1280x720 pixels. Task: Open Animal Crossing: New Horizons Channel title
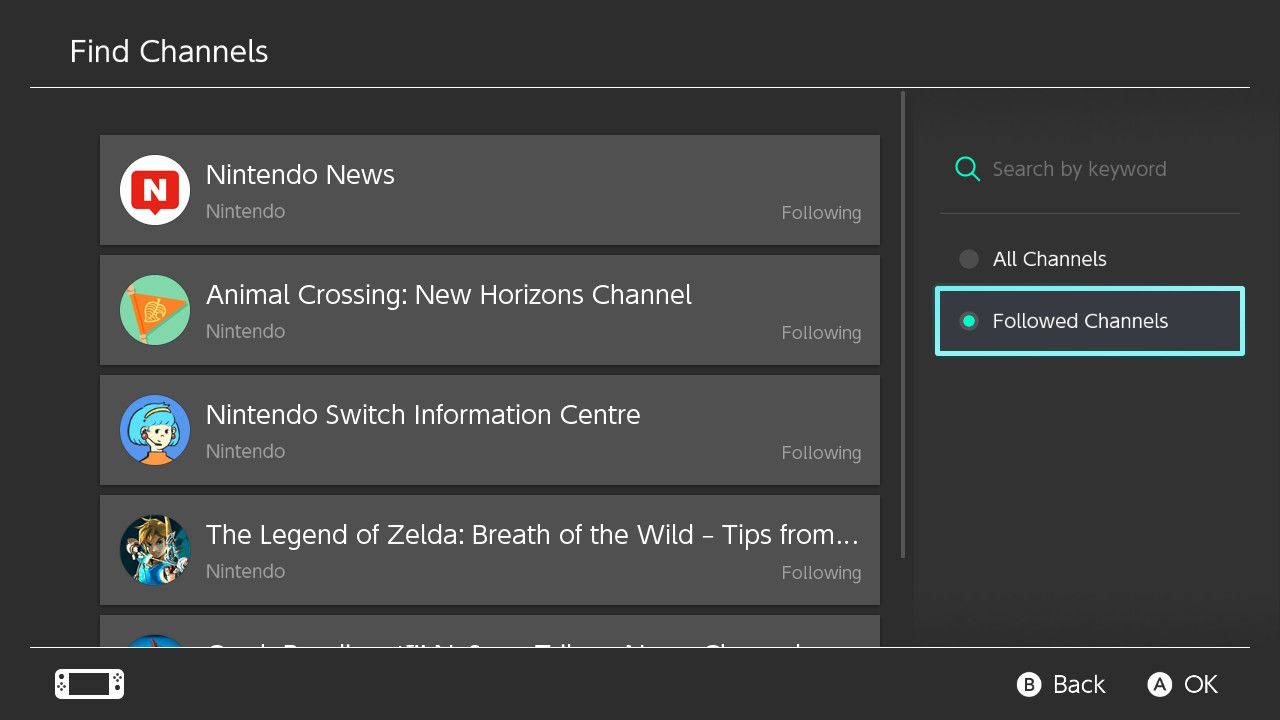coord(449,295)
